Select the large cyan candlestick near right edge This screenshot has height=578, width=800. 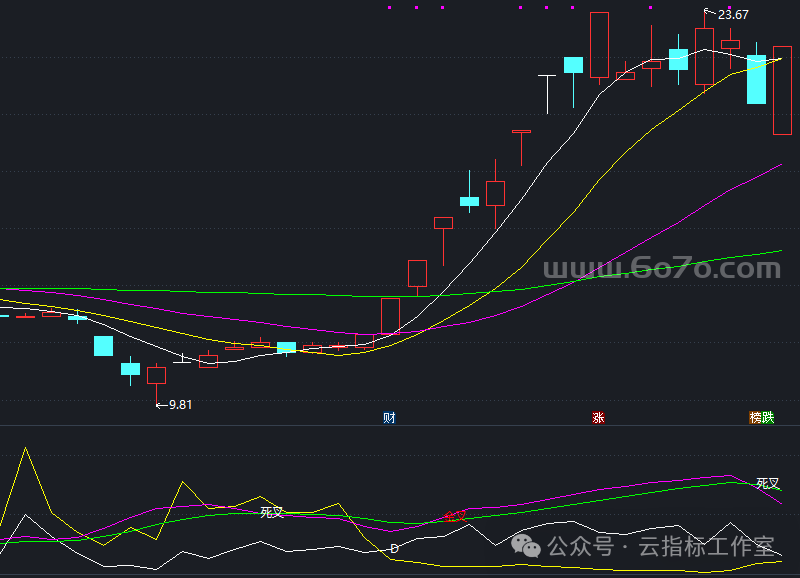(x=757, y=79)
